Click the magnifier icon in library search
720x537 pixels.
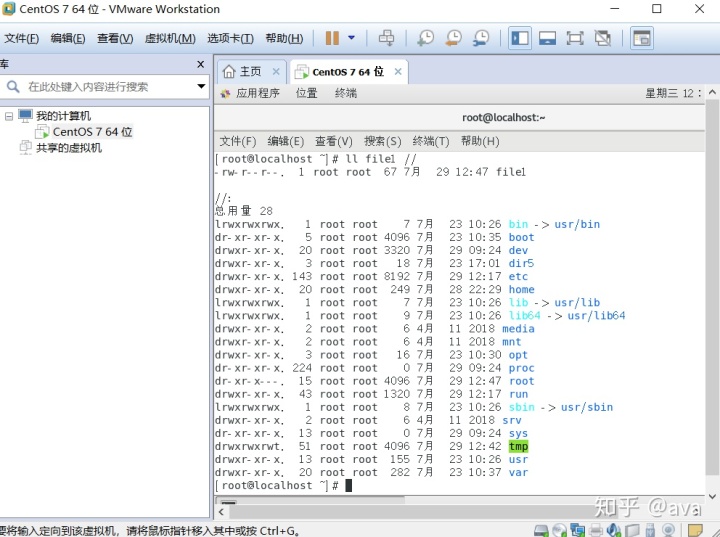[x=13, y=86]
